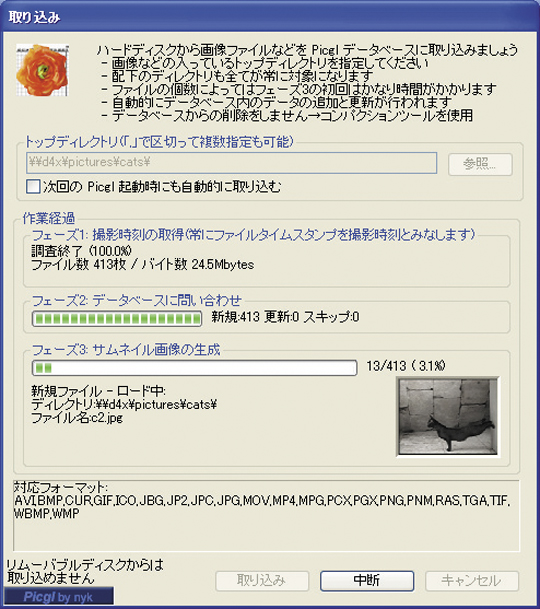Screen dimensions: 540x609
Task: Click the 中断 interrupt button
Action: [x=367, y=581]
